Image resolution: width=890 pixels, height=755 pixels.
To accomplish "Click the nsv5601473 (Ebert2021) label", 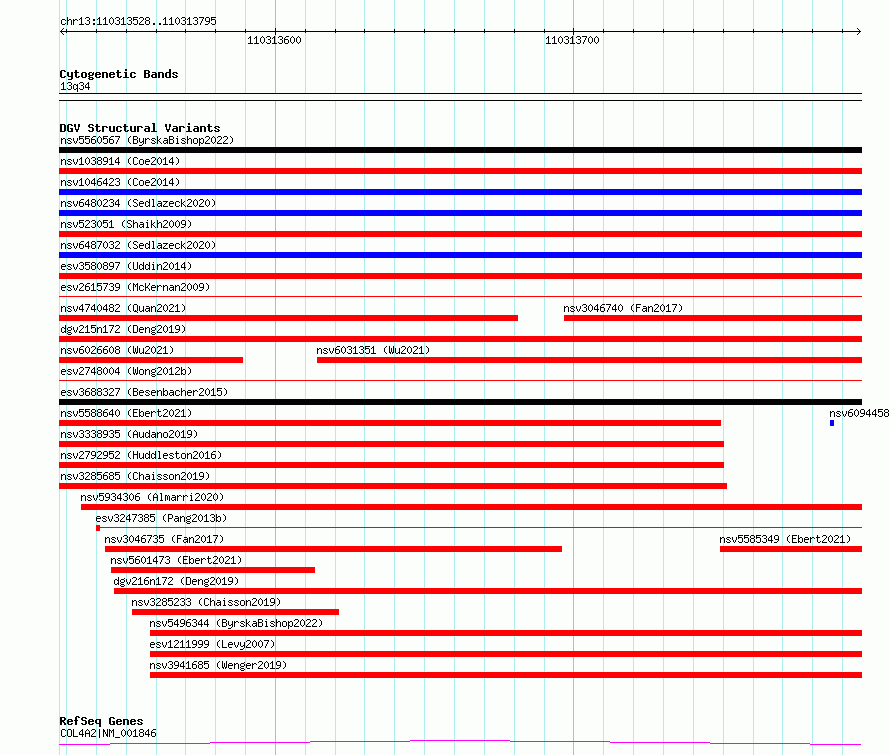I will tap(176, 560).
